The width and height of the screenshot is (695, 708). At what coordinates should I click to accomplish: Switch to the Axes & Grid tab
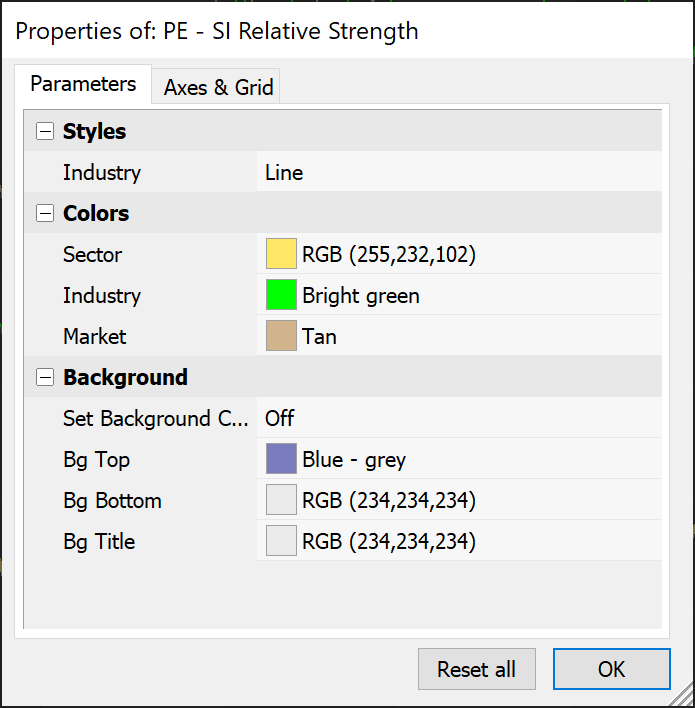tap(218, 87)
